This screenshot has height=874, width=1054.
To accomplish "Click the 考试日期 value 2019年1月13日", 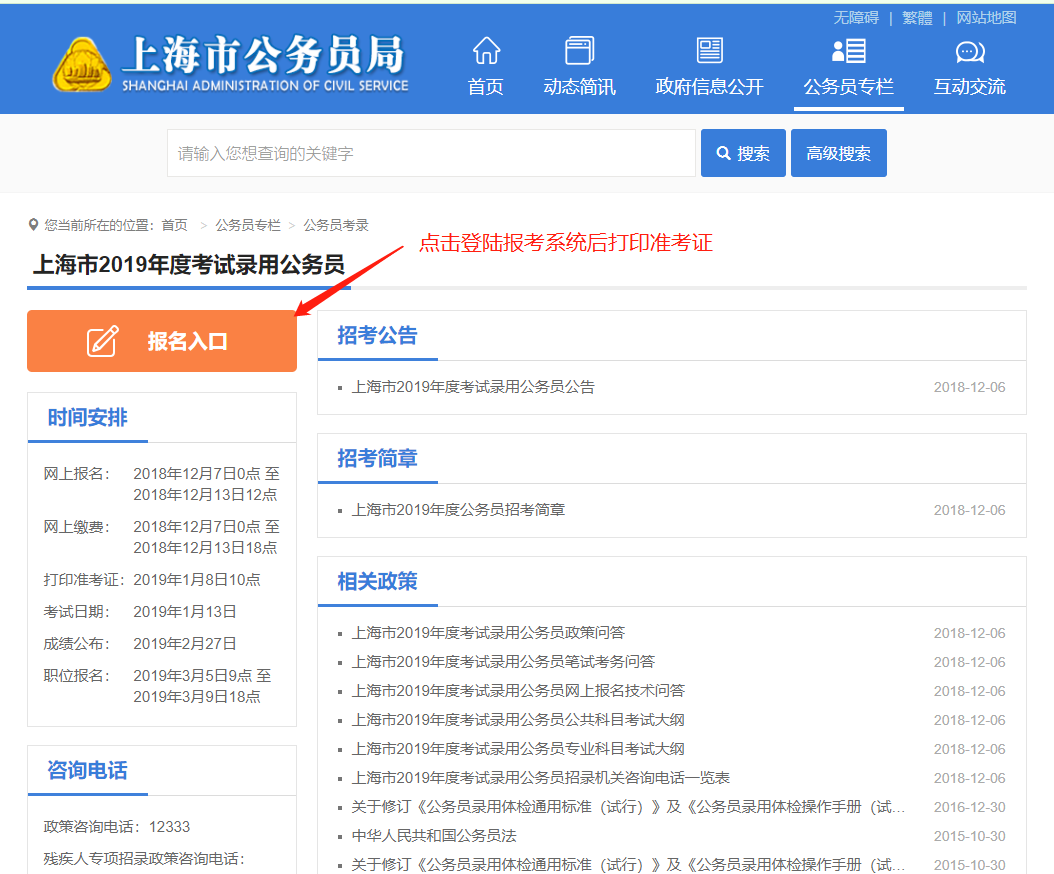I will pos(185,612).
